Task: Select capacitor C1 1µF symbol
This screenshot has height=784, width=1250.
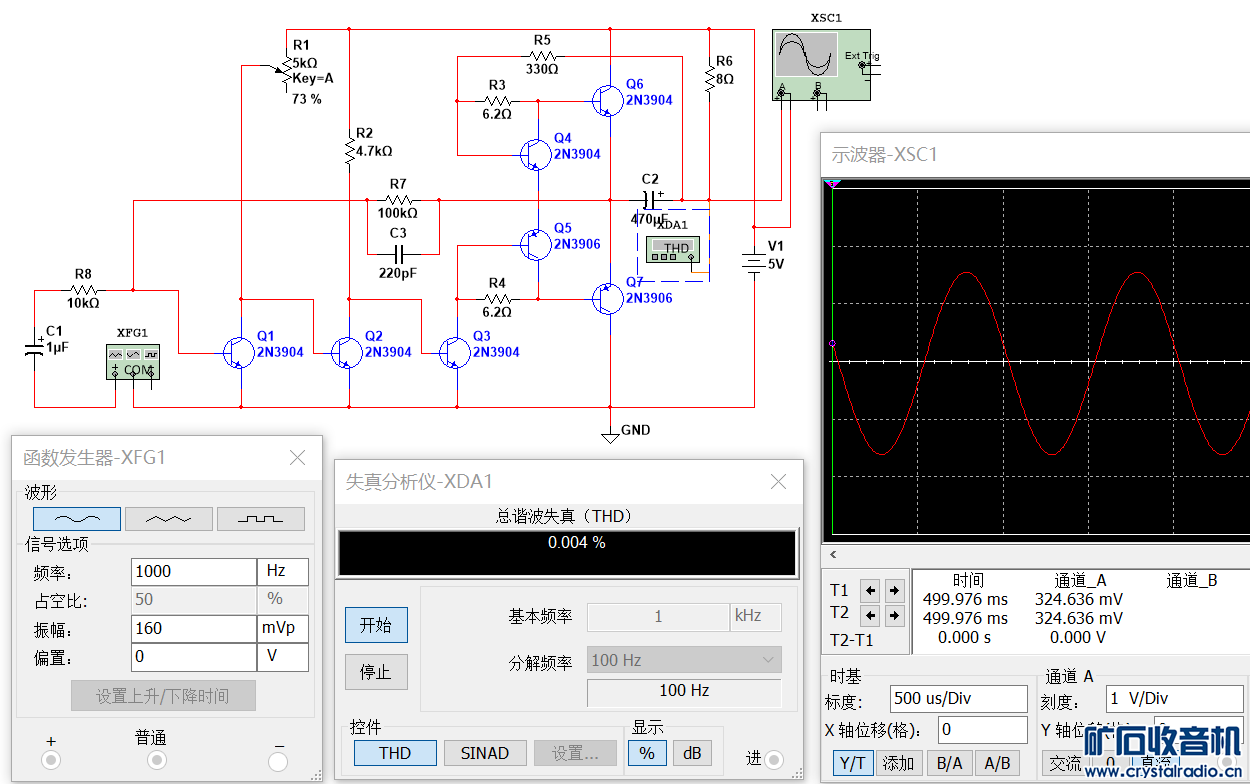Action: pyautogui.click(x=35, y=348)
